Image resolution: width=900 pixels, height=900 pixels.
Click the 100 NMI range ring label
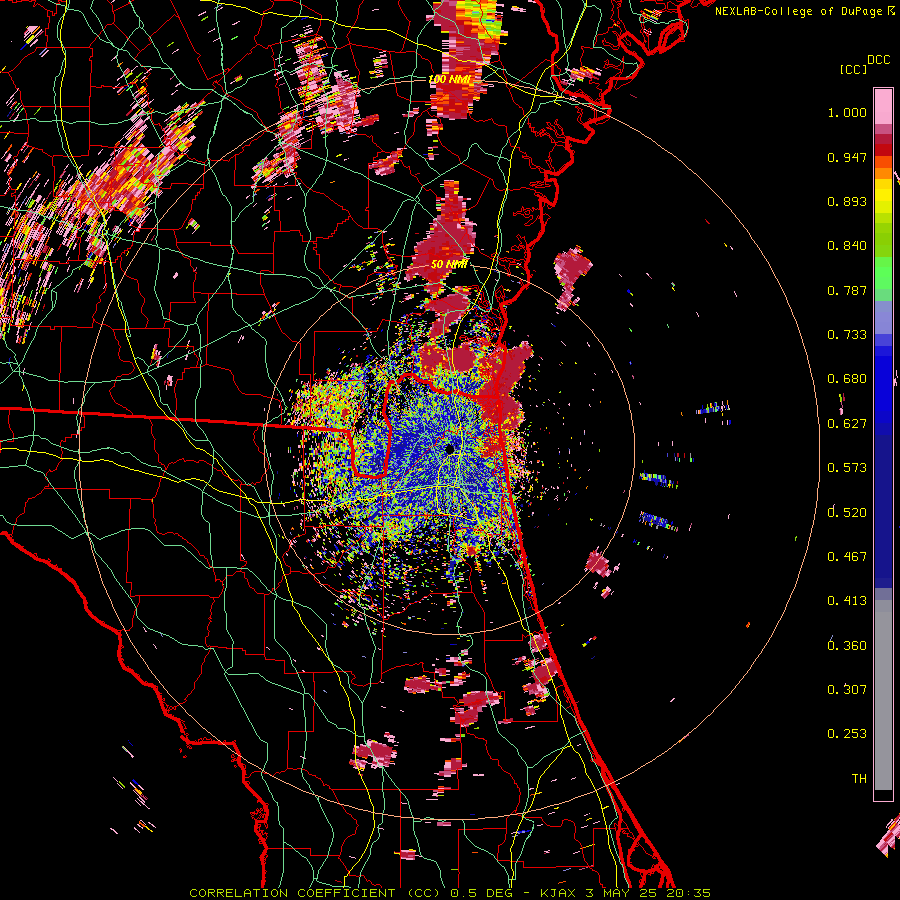448,79
